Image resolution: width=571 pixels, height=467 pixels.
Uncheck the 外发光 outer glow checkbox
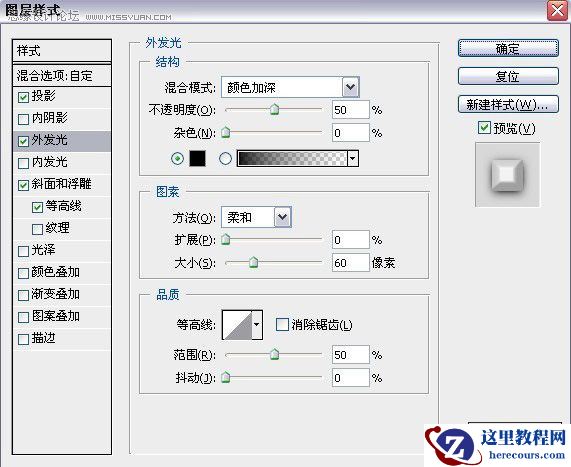pos(23,141)
